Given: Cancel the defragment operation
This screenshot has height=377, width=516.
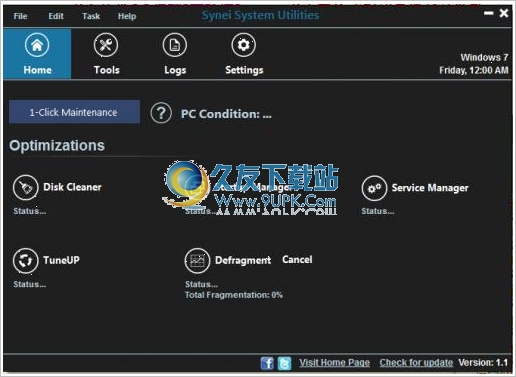Looking at the screenshot, I should coord(297,259).
